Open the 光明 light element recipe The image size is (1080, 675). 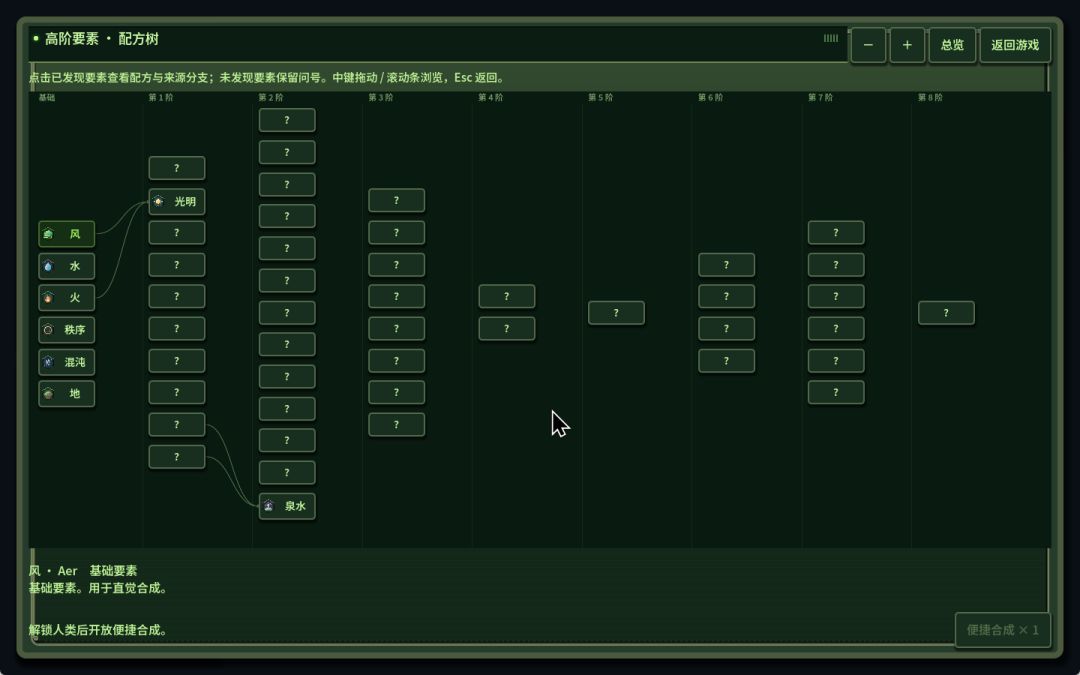click(177, 202)
